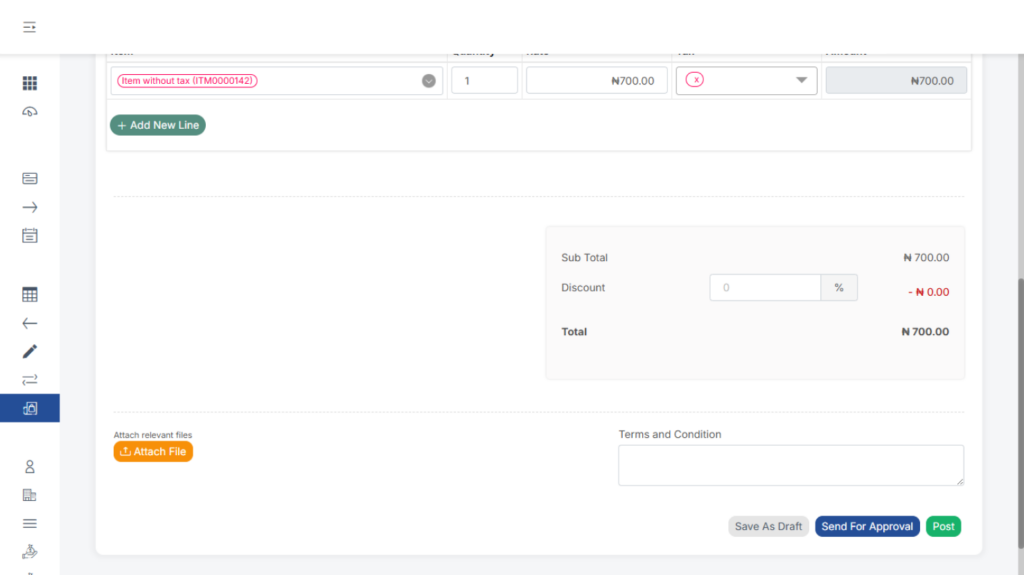Click the left arrow sidebar icon
This screenshot has height=575, width=1024.
point(29,323)
